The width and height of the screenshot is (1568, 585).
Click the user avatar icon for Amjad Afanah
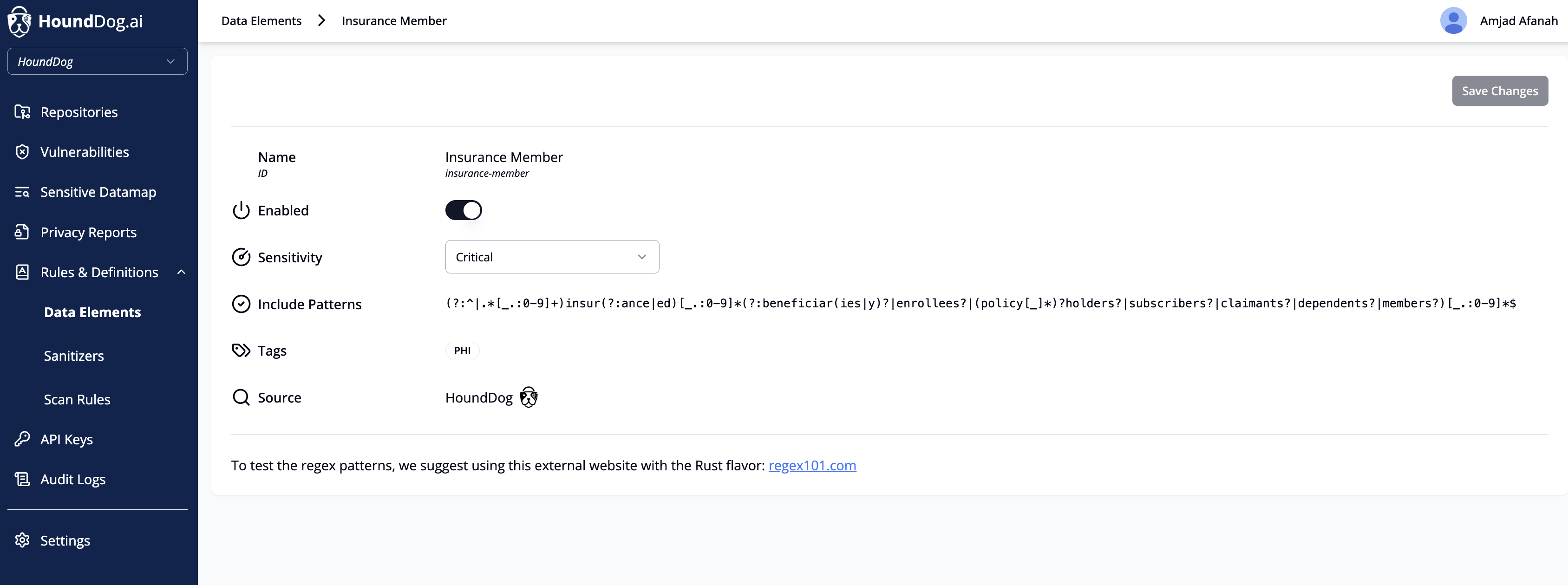click(1453, 21)
